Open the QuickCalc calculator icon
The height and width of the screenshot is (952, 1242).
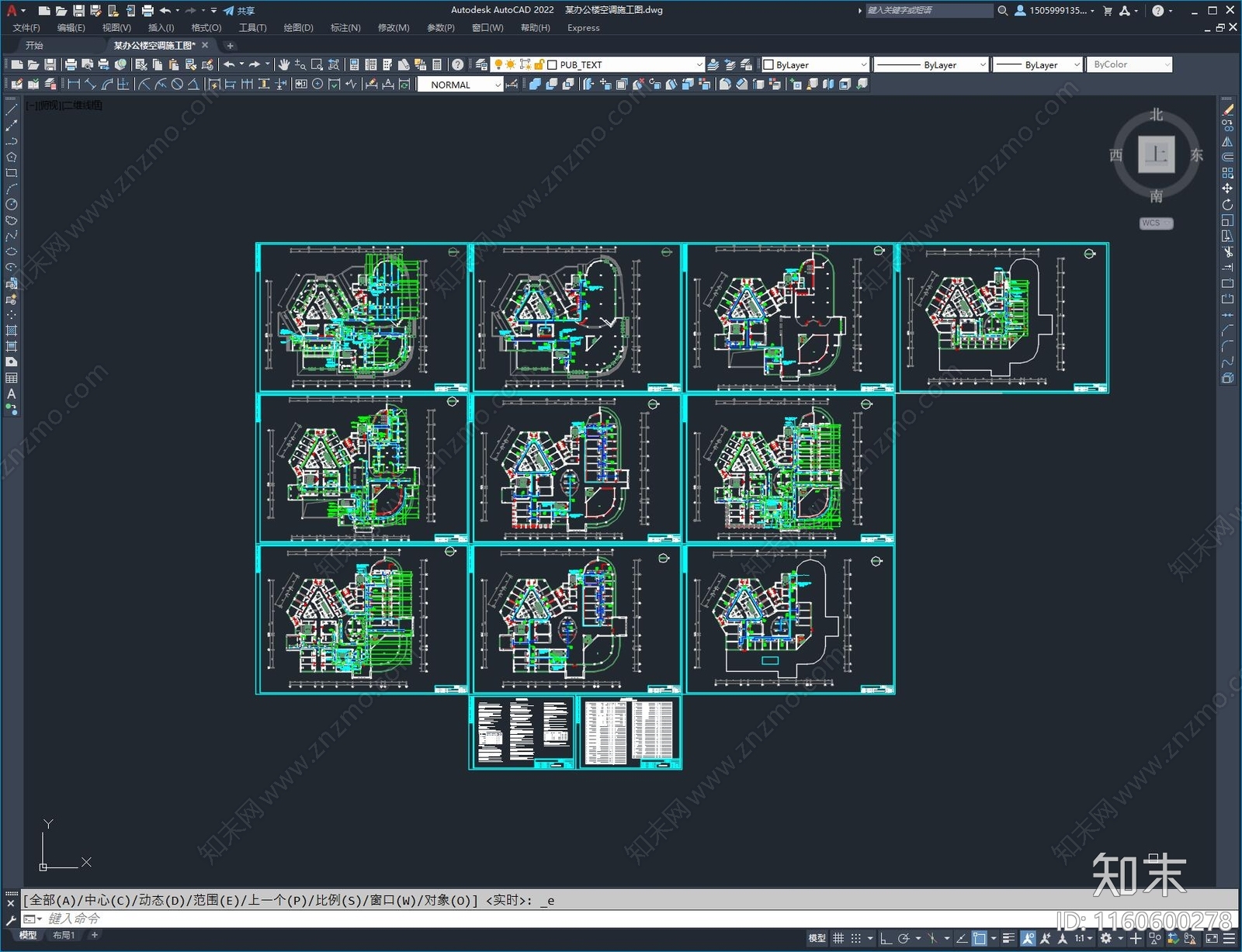tap(437, 64)
